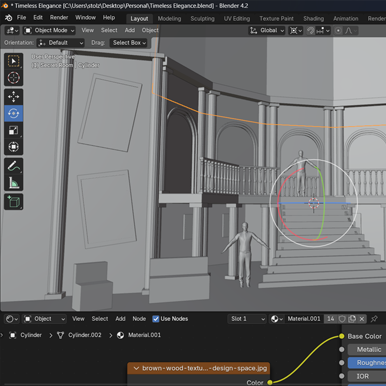Screen dimensions: 386x386
Task: Adjust the Metallic value slider
Action: point(367,350)
